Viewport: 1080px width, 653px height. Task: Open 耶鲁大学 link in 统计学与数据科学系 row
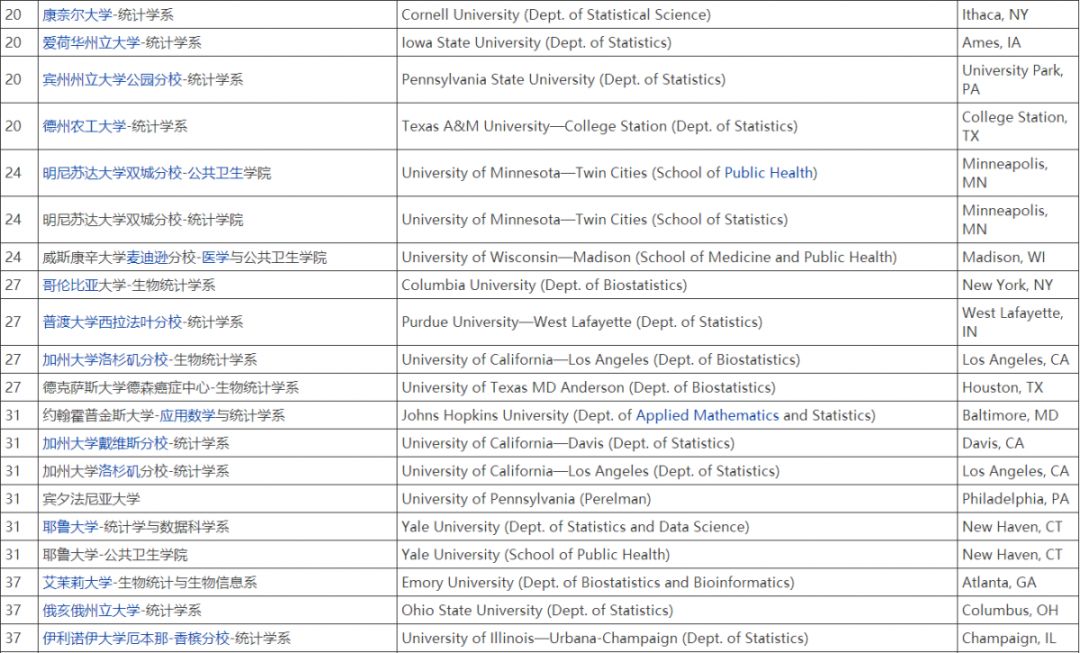pyautogui.click(x=70, y=527)
